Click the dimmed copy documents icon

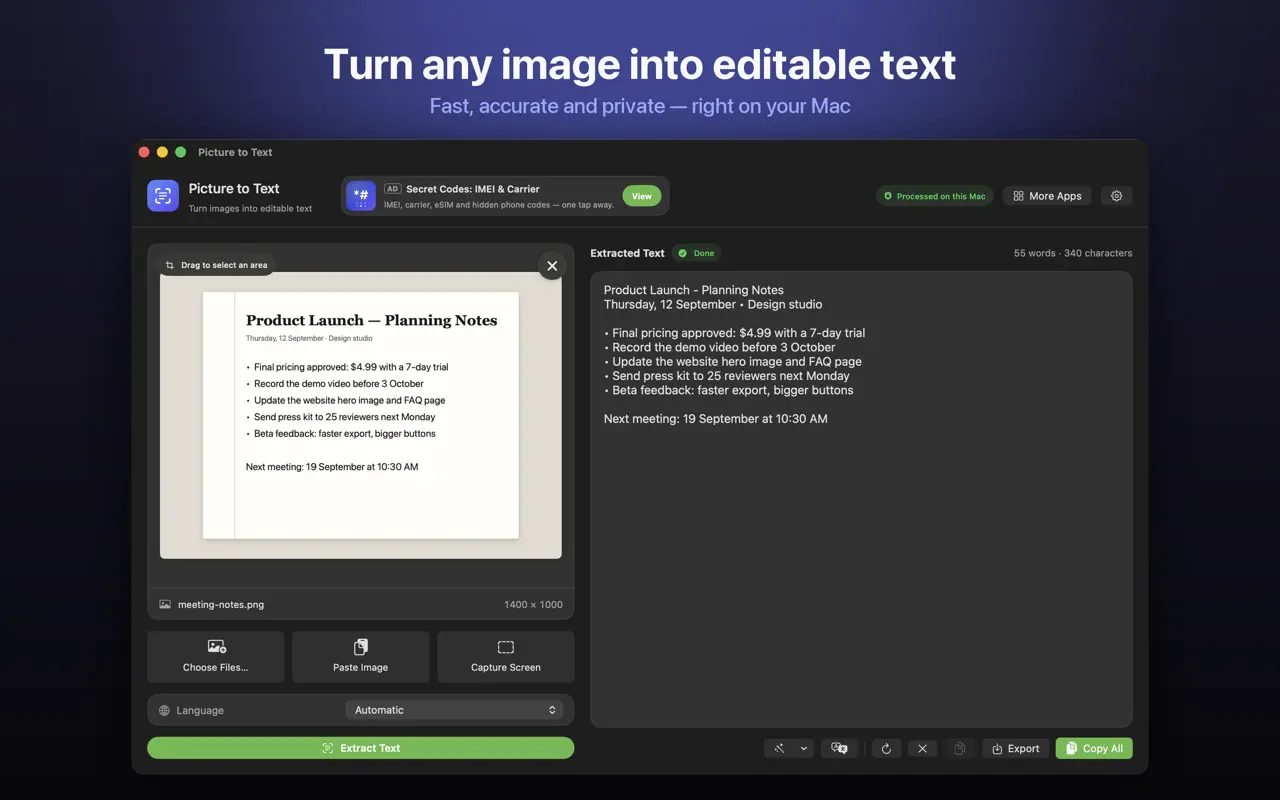959,748
